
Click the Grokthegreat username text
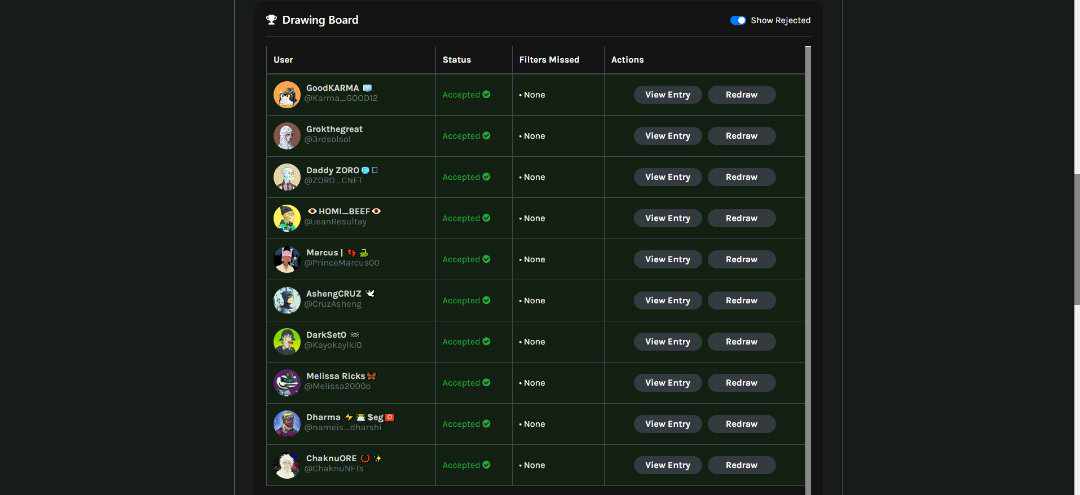pyautogui.click(x=334, y=129)
